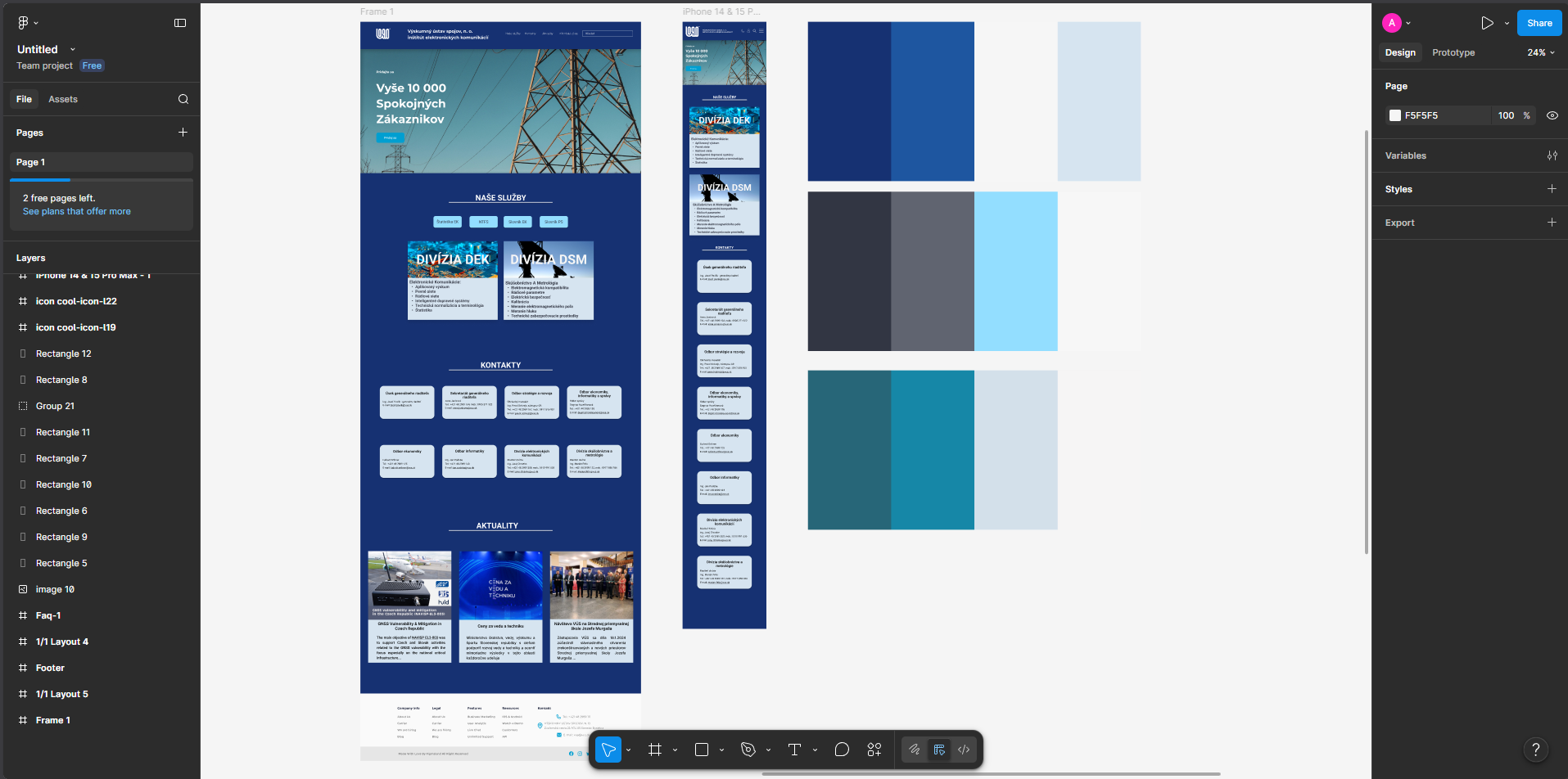The height and width of the screenshot is (779, 1568).
Task: Click the teal blue rectangle on canvas
Action: point(933,449)
